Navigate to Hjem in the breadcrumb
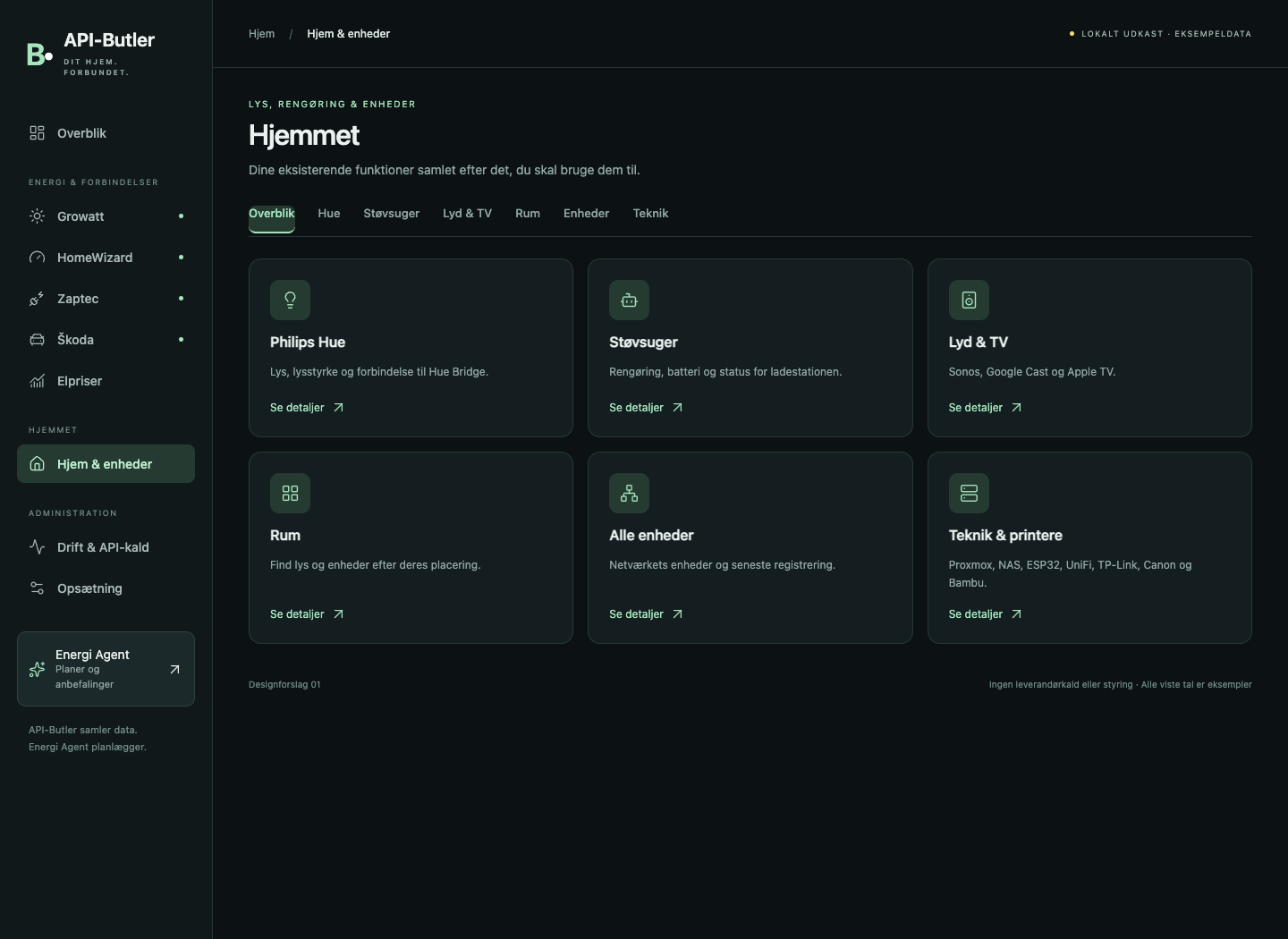The image size is (1288, 939). (261, 34)
